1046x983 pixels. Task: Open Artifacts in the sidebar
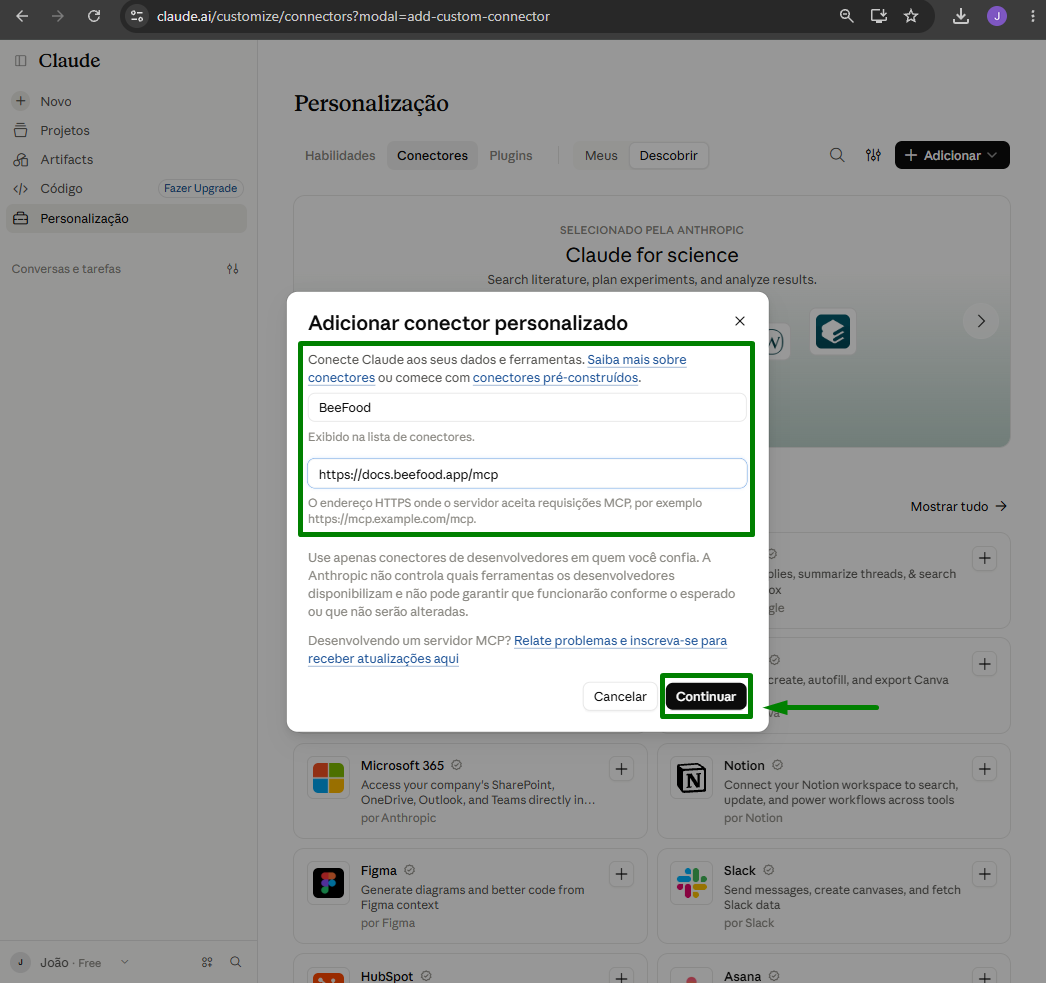(x=126, y=159)
